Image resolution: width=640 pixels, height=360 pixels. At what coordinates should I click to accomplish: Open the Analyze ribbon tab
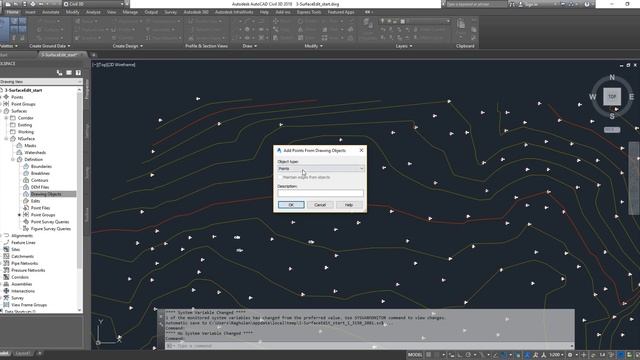click(93, 12)
